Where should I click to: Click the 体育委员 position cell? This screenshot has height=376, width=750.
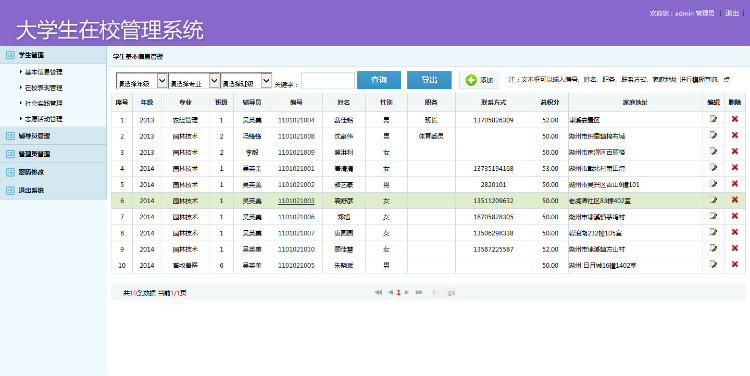(x=431, y=136)
